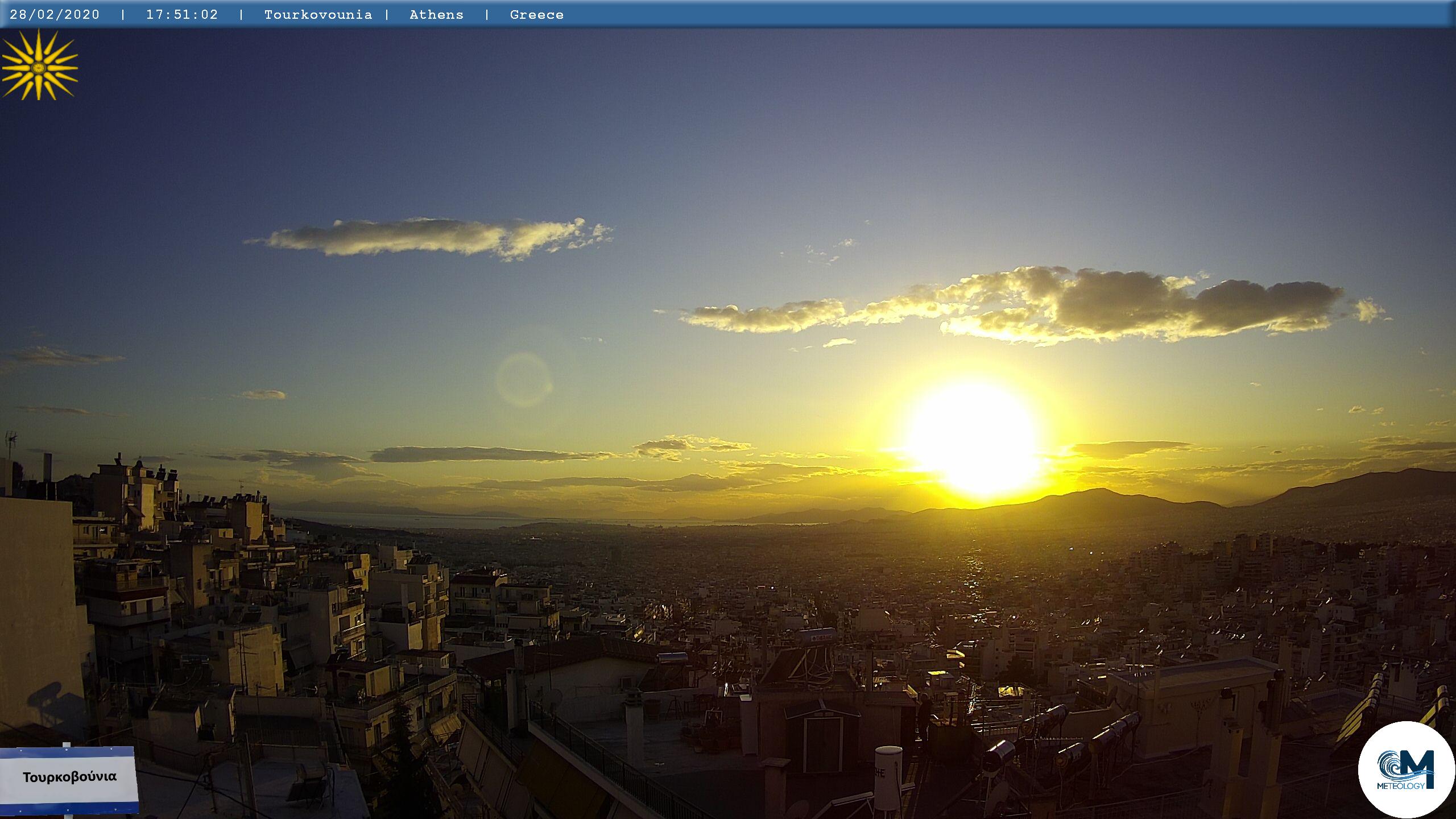The height and width of the screenshot is (819, 1456).
Task: Click the wave swirl in Meteology logo
Action: click(x=1392, y=766)
